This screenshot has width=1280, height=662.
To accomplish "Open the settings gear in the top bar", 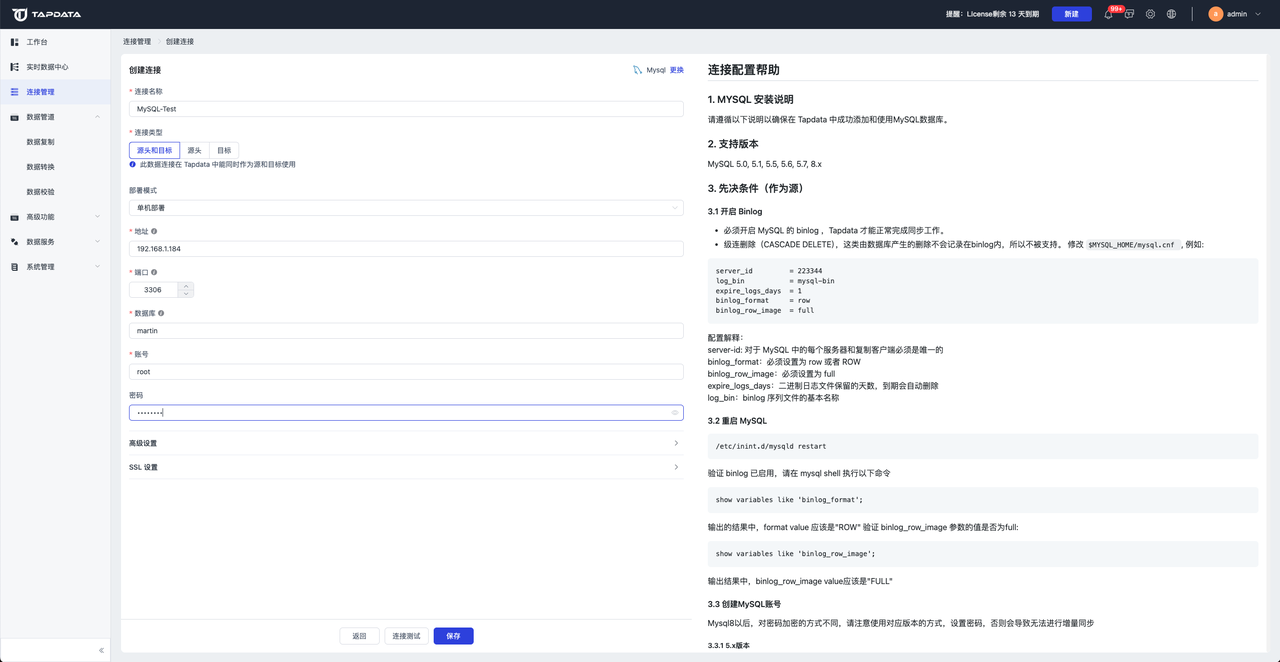I will pos(1150,14).
